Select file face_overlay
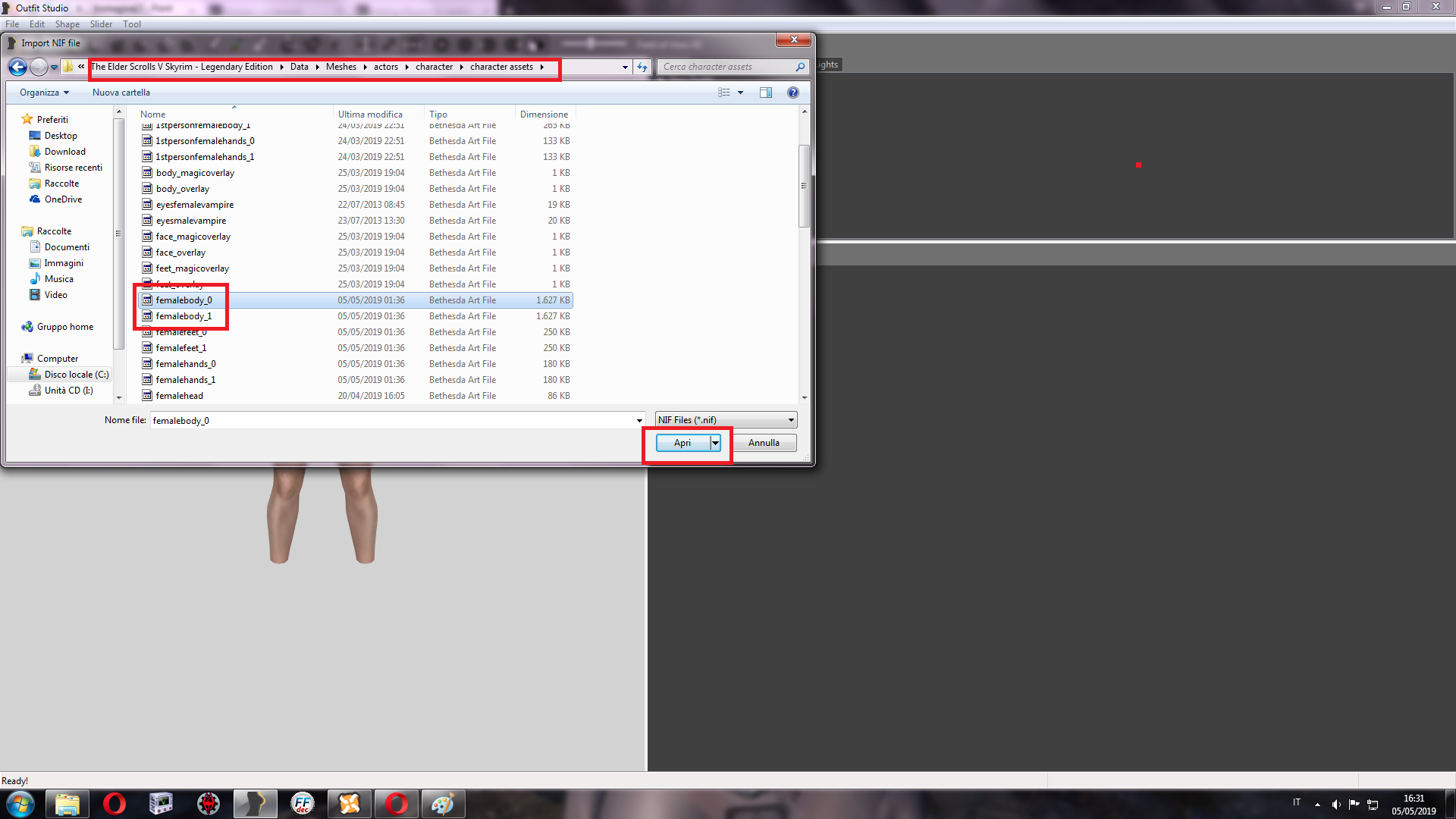 point(356,253)
